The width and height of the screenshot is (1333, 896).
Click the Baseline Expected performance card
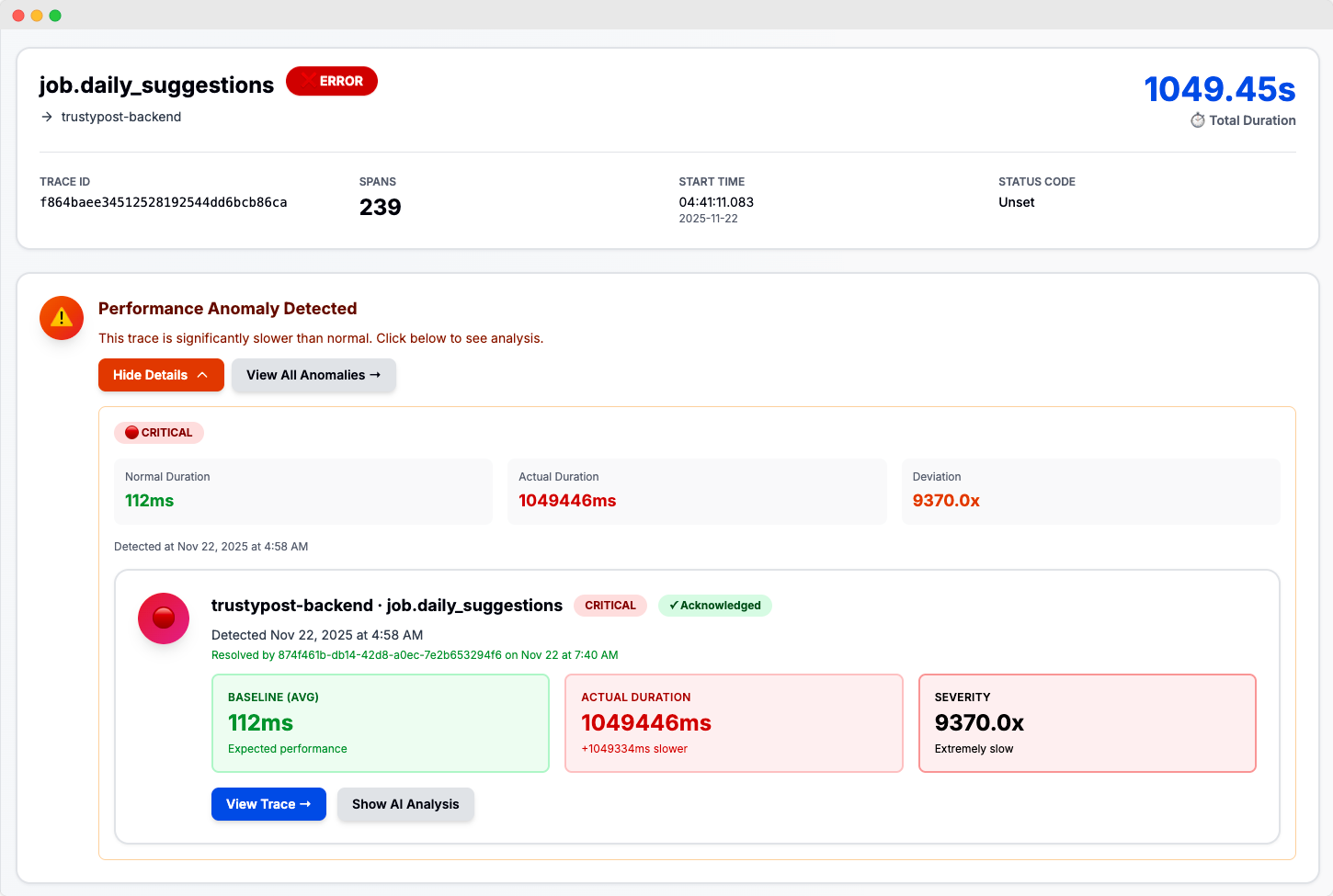tap(380, 722)
